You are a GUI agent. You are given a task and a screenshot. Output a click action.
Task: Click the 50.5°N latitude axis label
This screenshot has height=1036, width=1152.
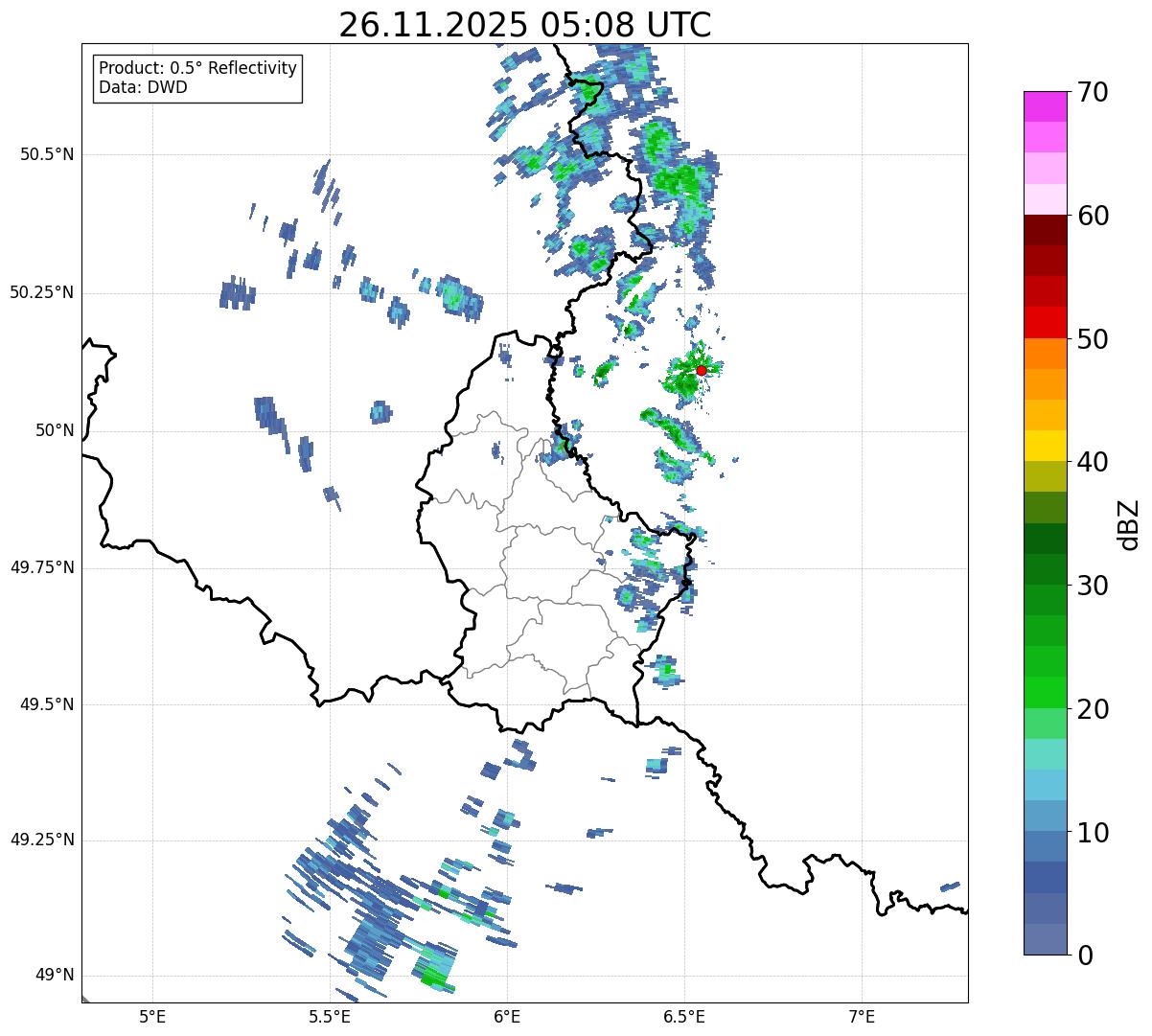[46, 154]
